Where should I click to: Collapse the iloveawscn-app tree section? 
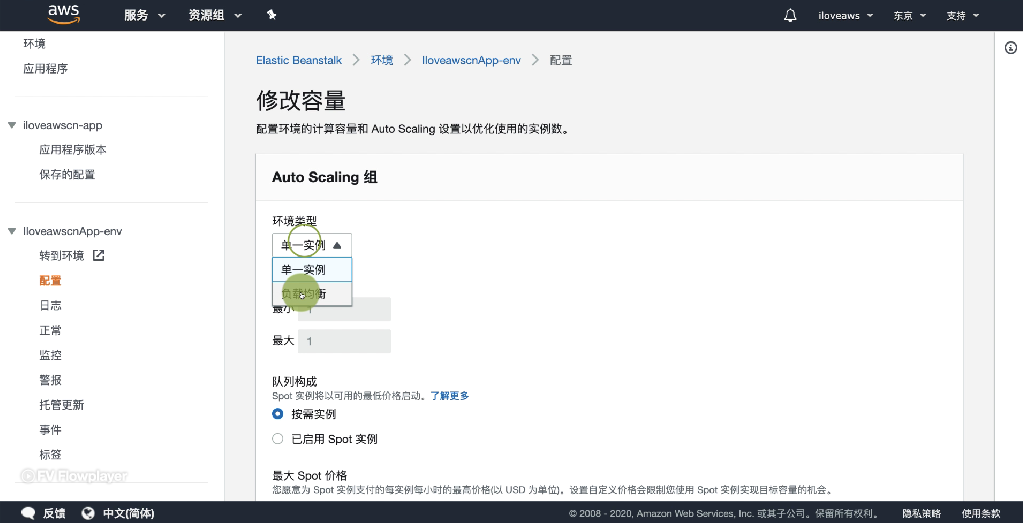(x=12, y=125)
